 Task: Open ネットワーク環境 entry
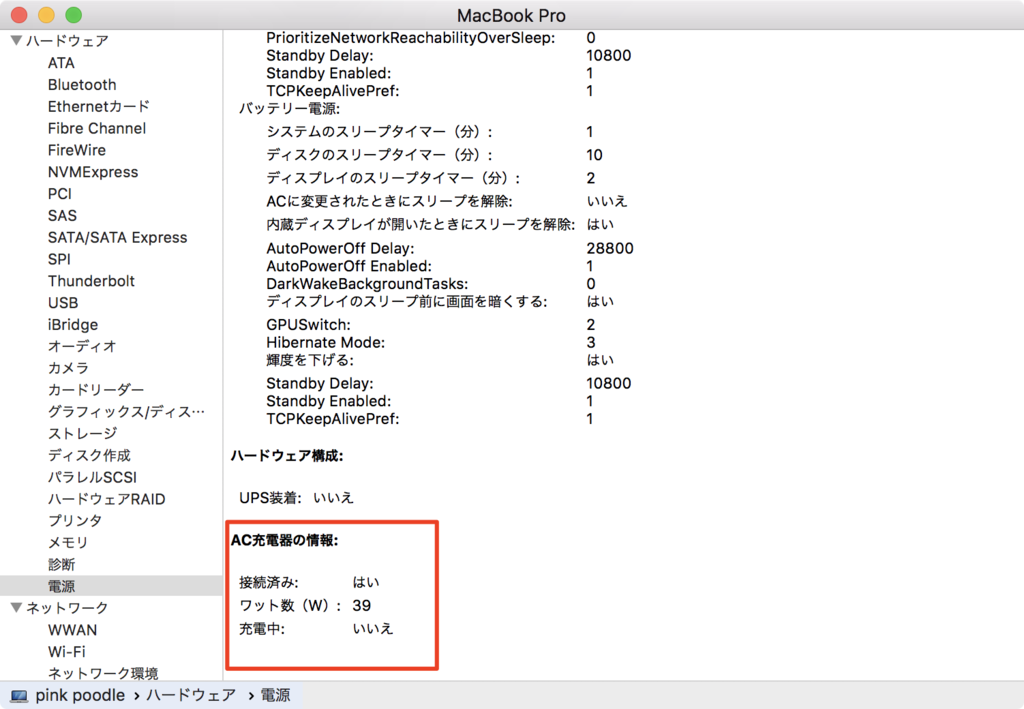(x=103, y=673)
